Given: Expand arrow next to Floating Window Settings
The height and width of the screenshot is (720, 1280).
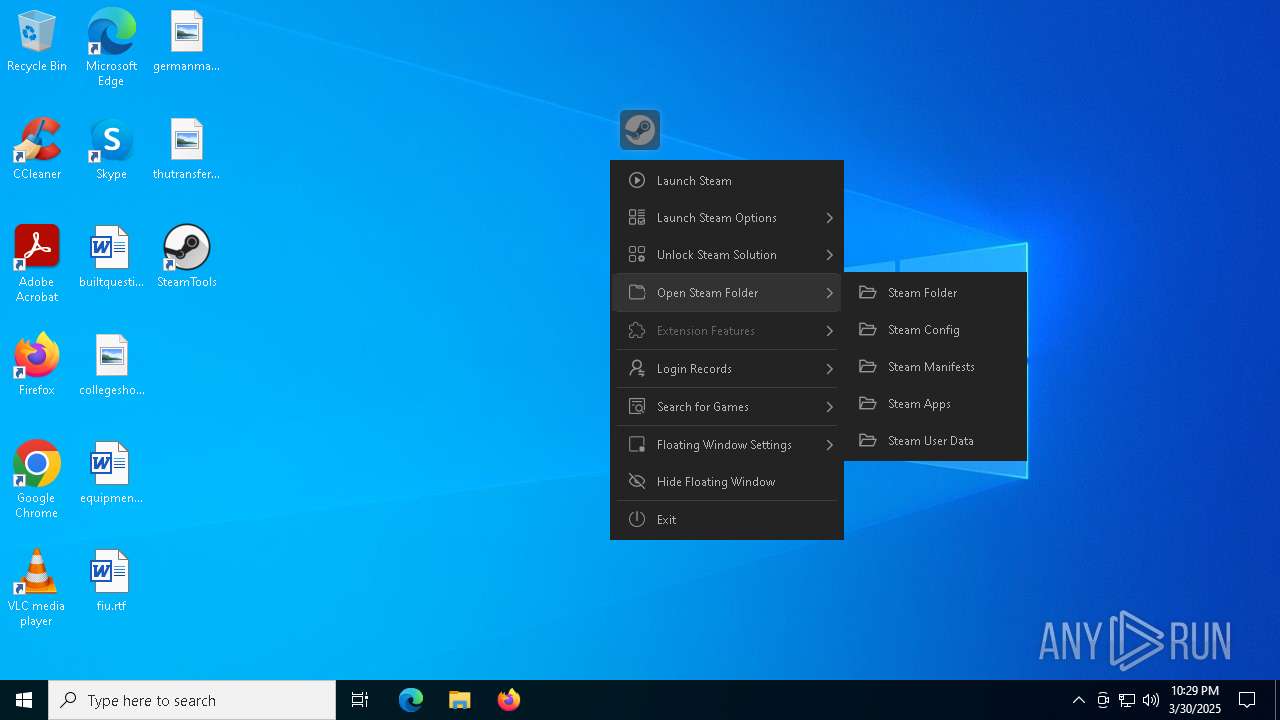Looking at the screenshot, I should click(830, 445).
